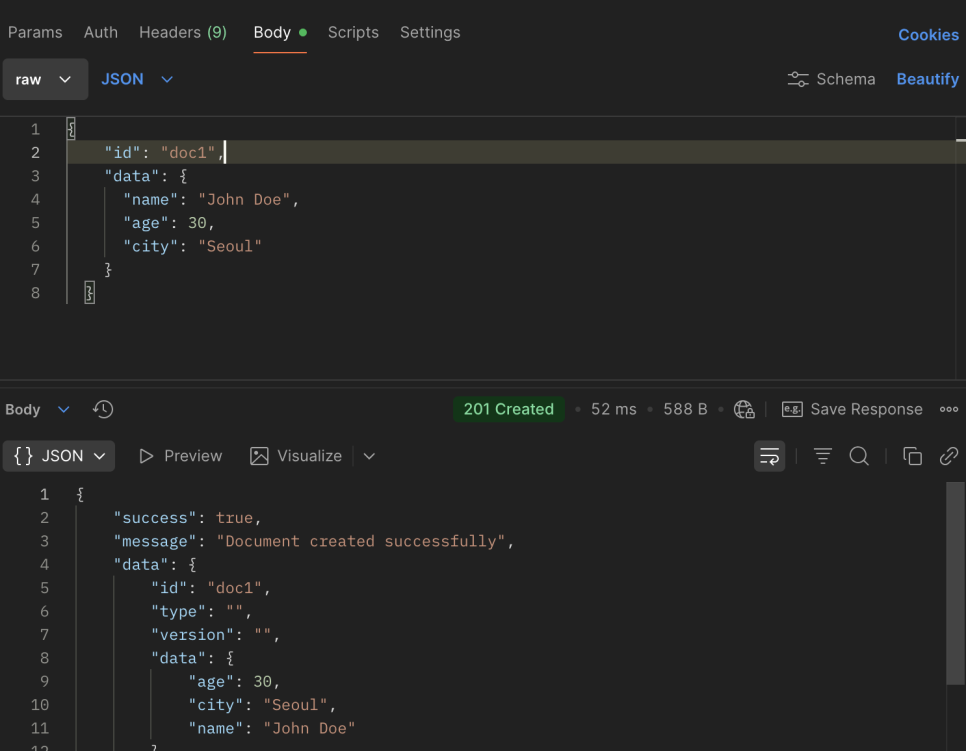Click the network globe lock icon
966x751 pixels.
pos(744,410)
